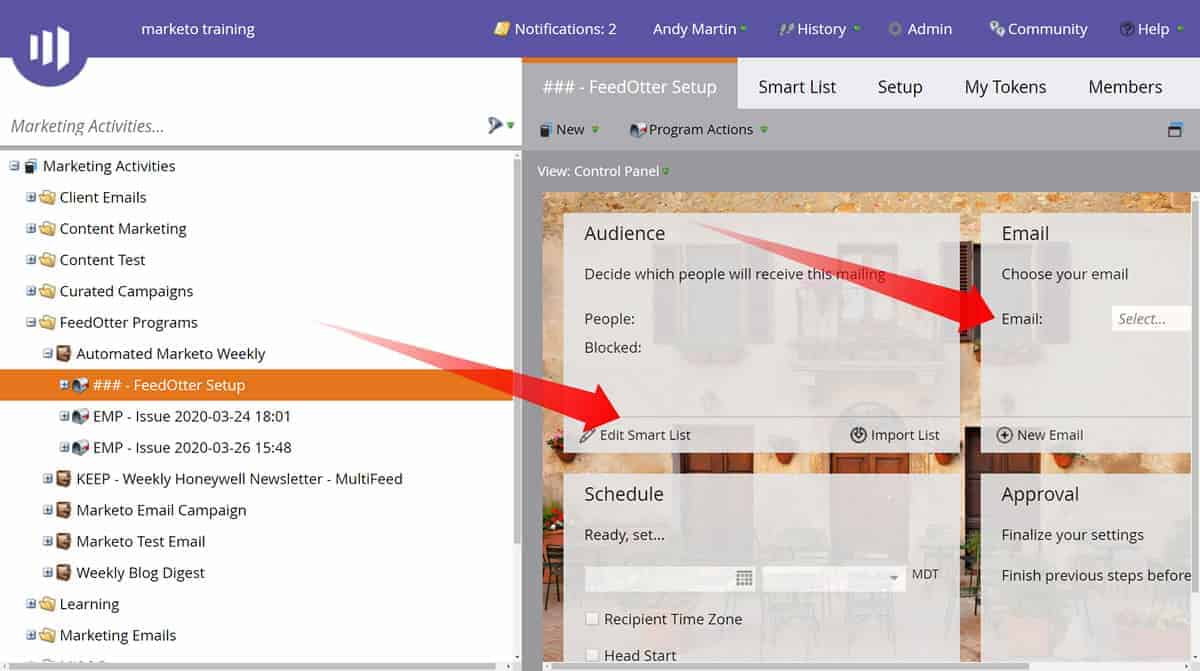Screen dimensions: 1200x671
Task: Select Marketo Email Campaign tree item
Action: (x=161, y=510)
